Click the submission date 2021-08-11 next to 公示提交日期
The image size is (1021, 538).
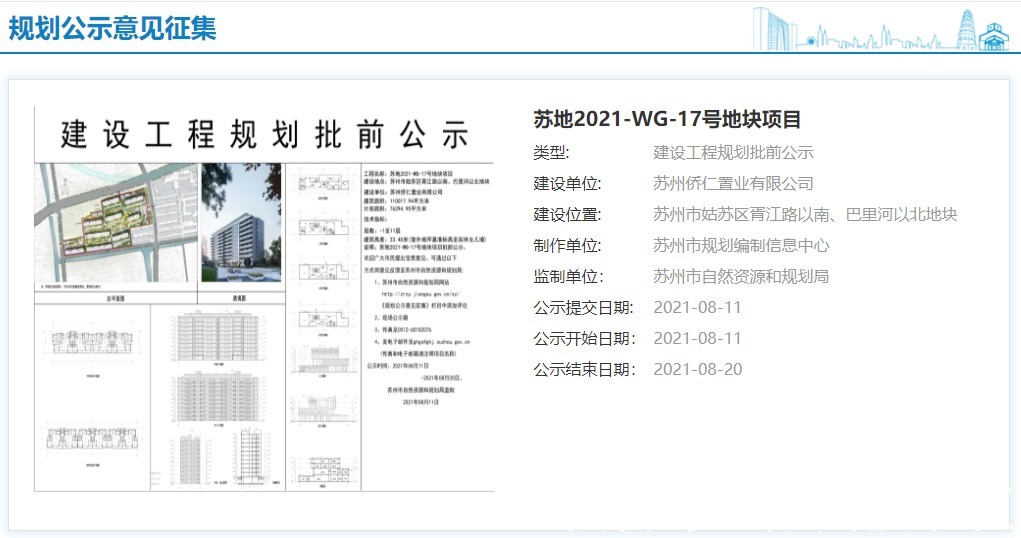coord(697,307)
